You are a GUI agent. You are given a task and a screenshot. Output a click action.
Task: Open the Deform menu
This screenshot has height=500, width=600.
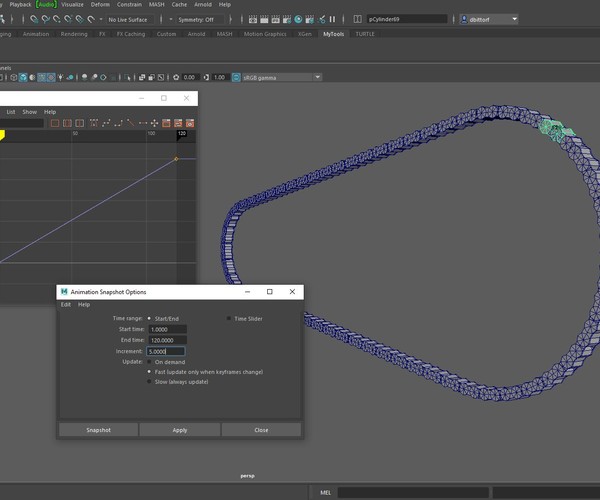[x=100, y=4]
